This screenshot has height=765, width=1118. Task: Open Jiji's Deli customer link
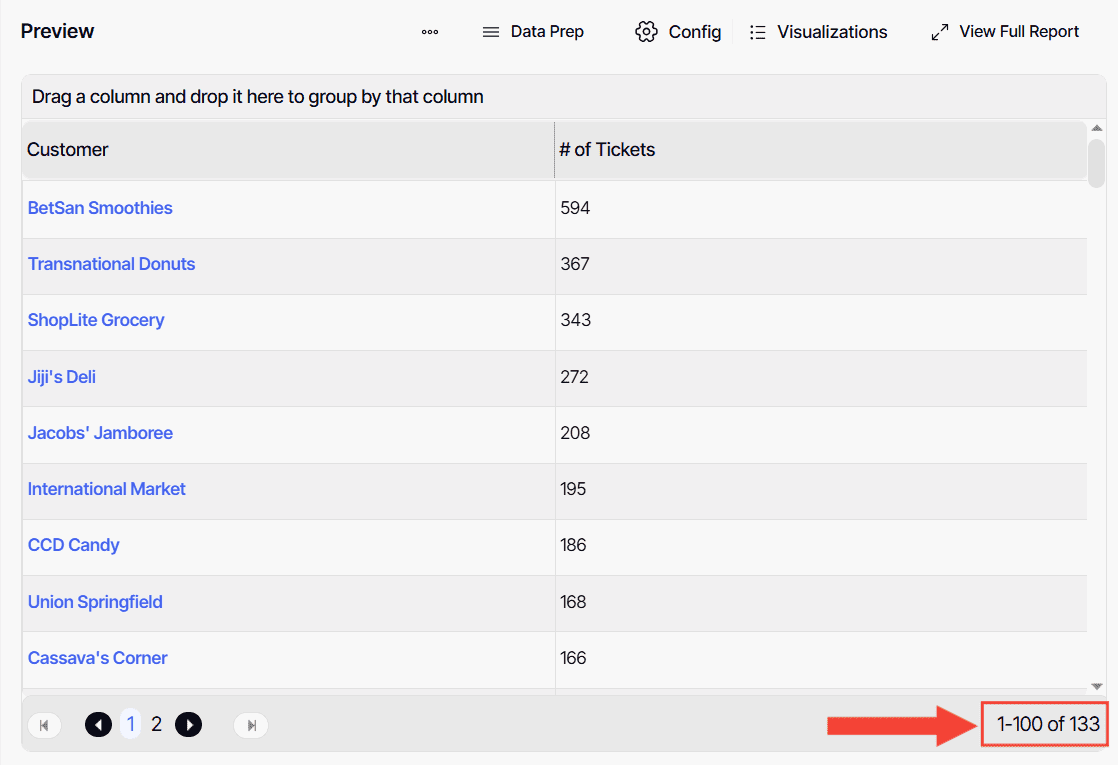pos(61,377)
